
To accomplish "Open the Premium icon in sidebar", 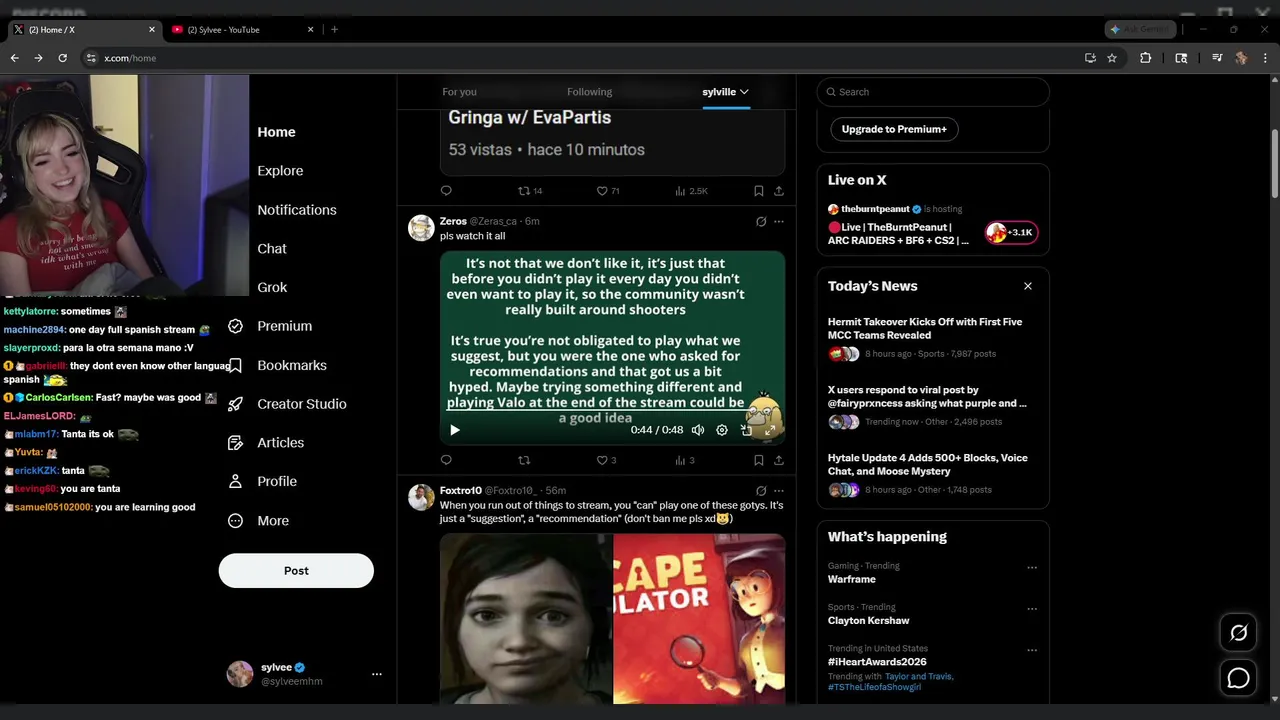I will tap(235, 326).
